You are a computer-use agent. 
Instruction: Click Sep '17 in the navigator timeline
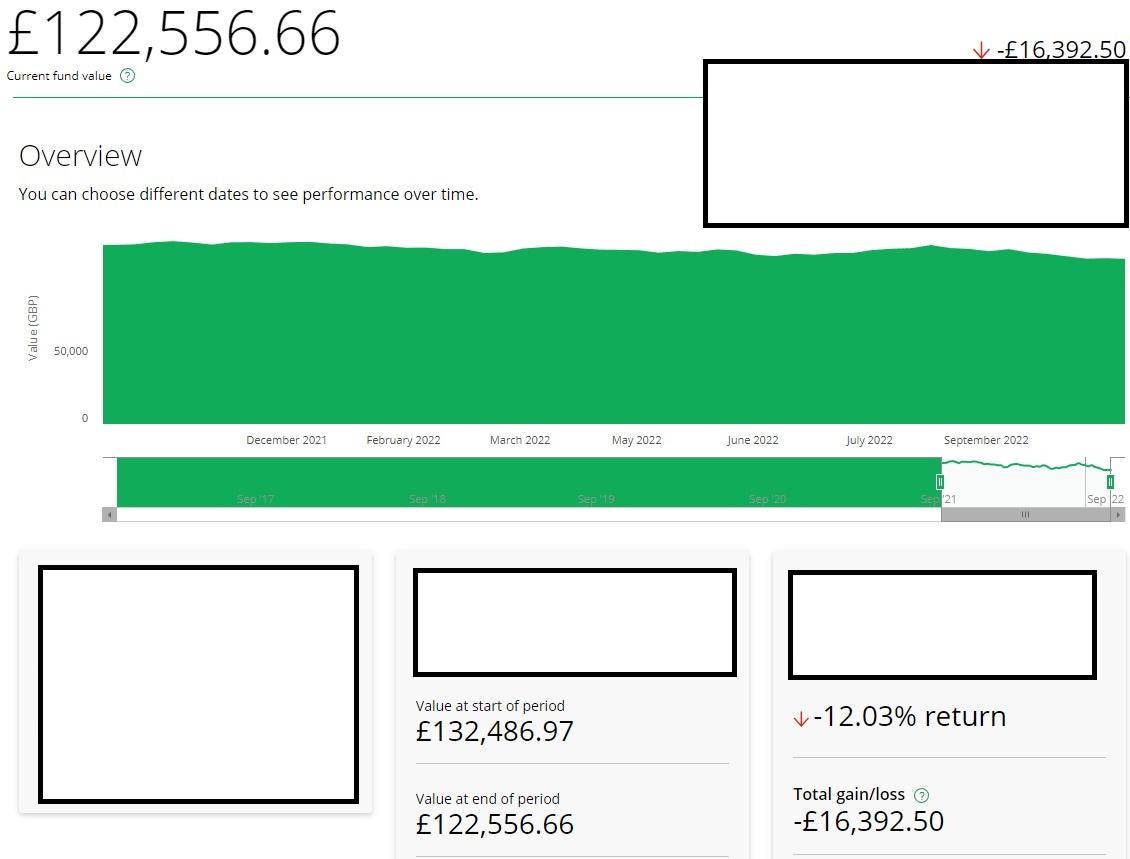click(256, 499)
